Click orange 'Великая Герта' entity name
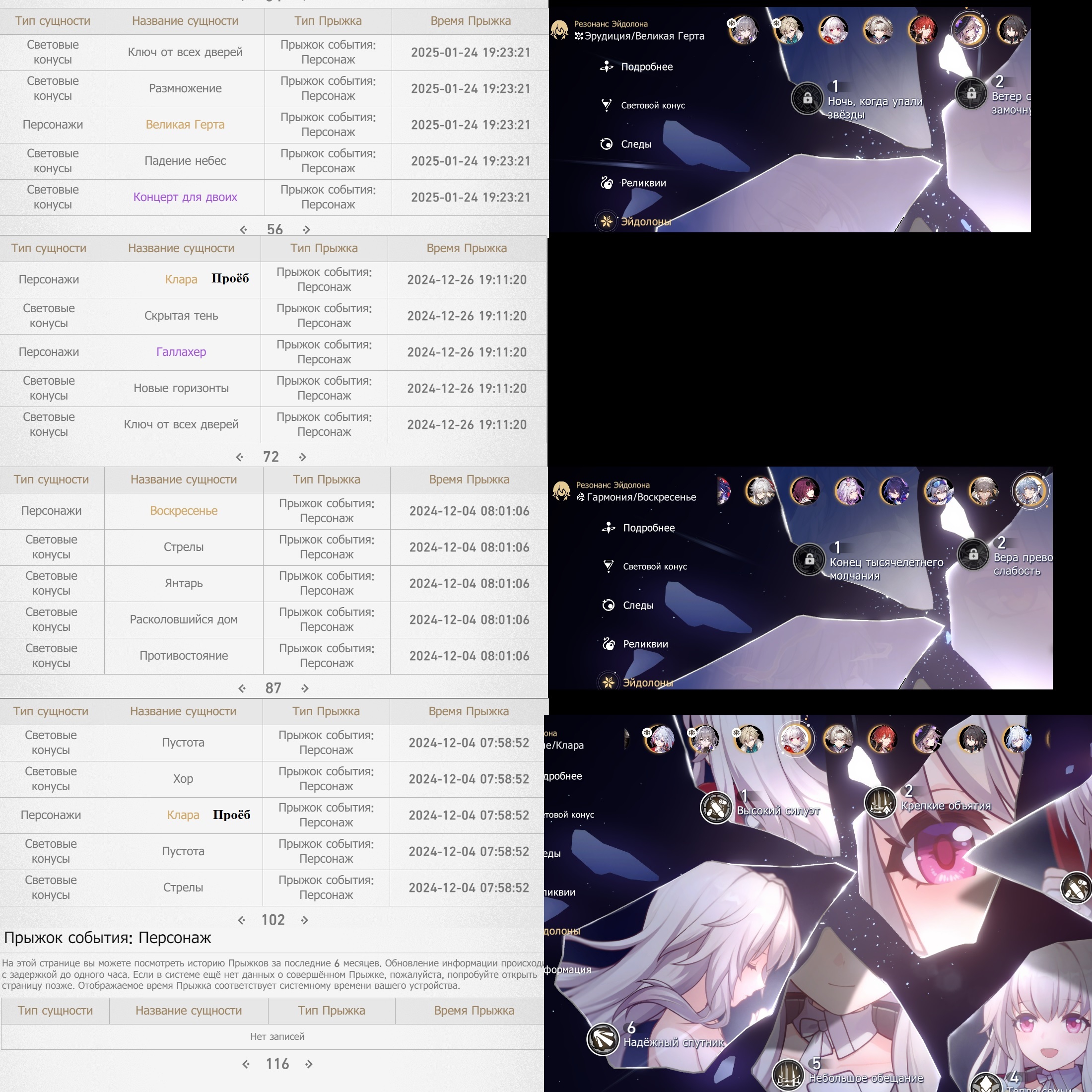Screen dimensions: 1092x1092 185,125
